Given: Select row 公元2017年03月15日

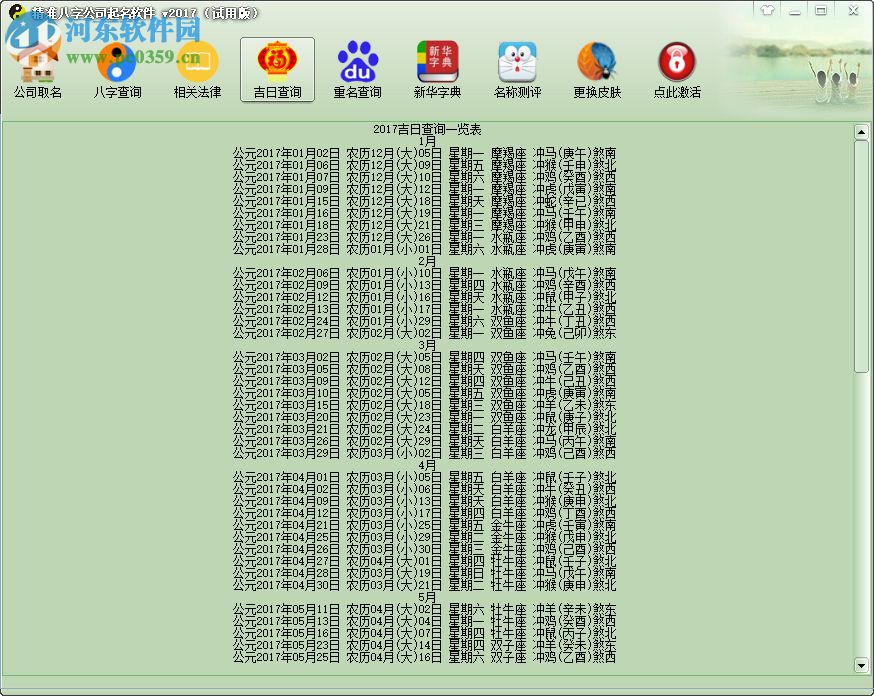Looking at the screenshot, I should point(425,405).
